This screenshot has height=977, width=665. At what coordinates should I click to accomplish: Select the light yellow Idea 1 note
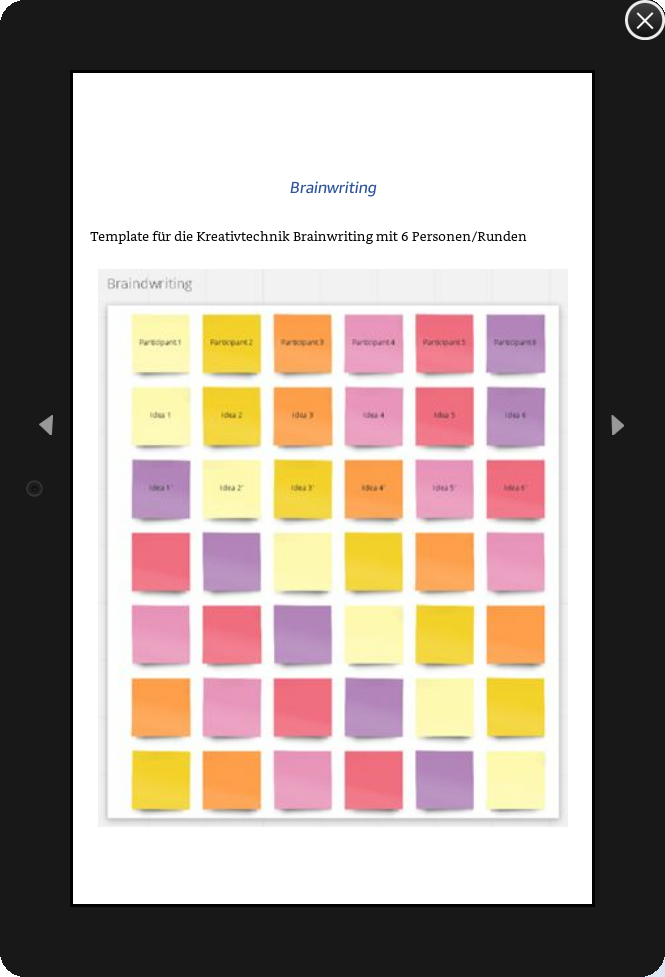(160, 416)
